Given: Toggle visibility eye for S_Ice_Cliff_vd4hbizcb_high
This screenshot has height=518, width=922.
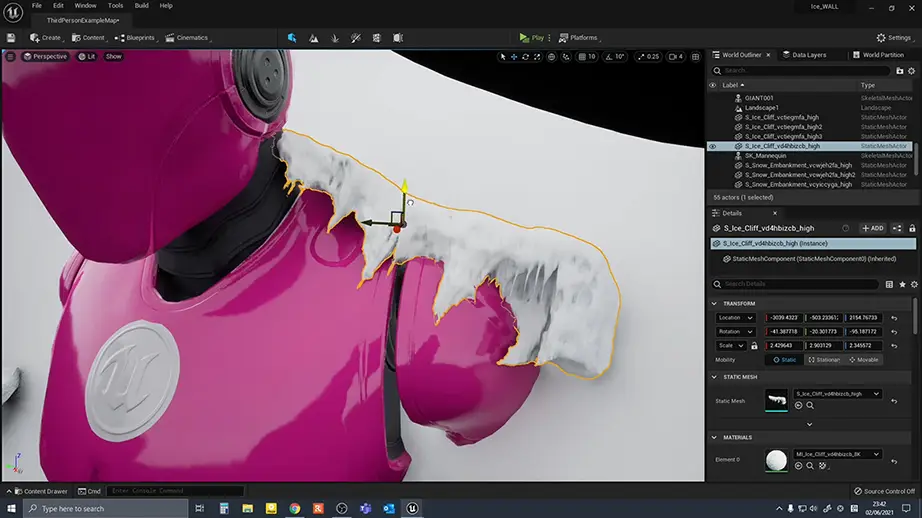Looking at the screenshot, I should [713, 146].
